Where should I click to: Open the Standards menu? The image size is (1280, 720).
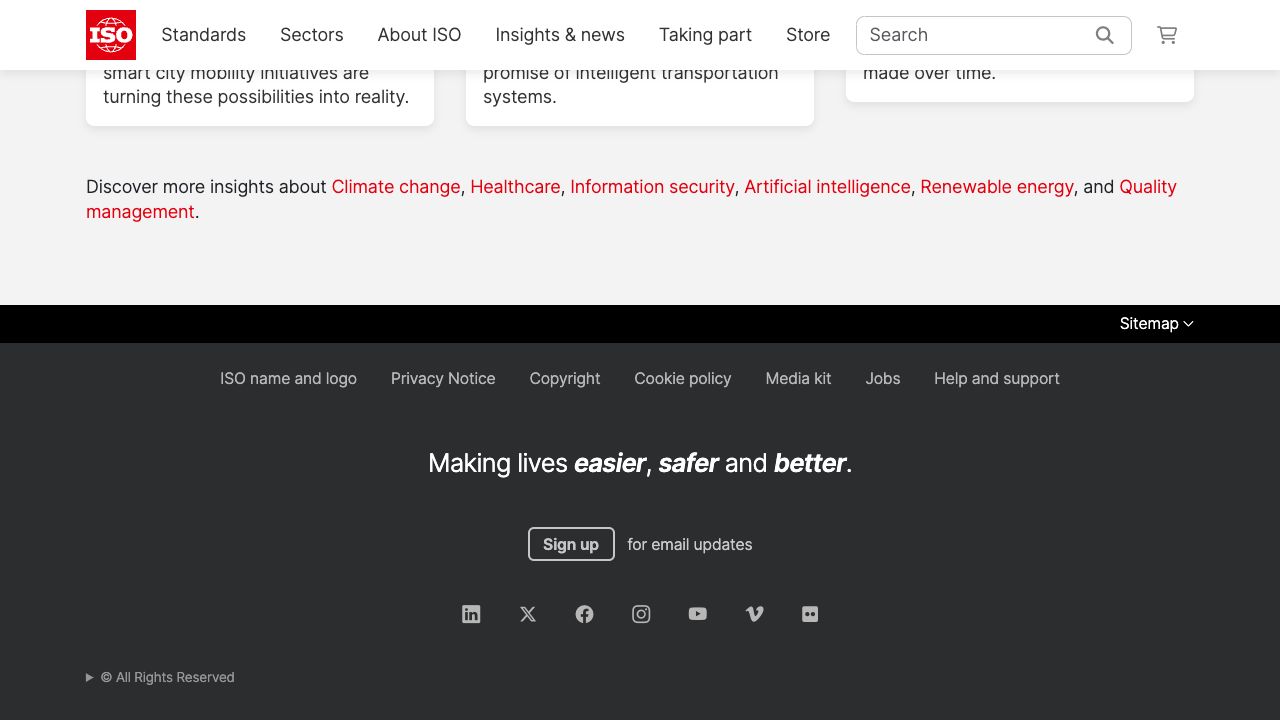click(x=203, y=35)
